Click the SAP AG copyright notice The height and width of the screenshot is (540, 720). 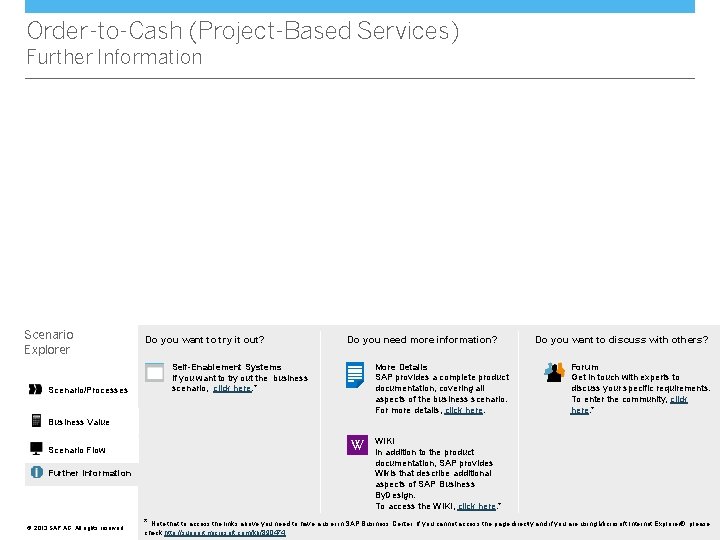point(75,528)
